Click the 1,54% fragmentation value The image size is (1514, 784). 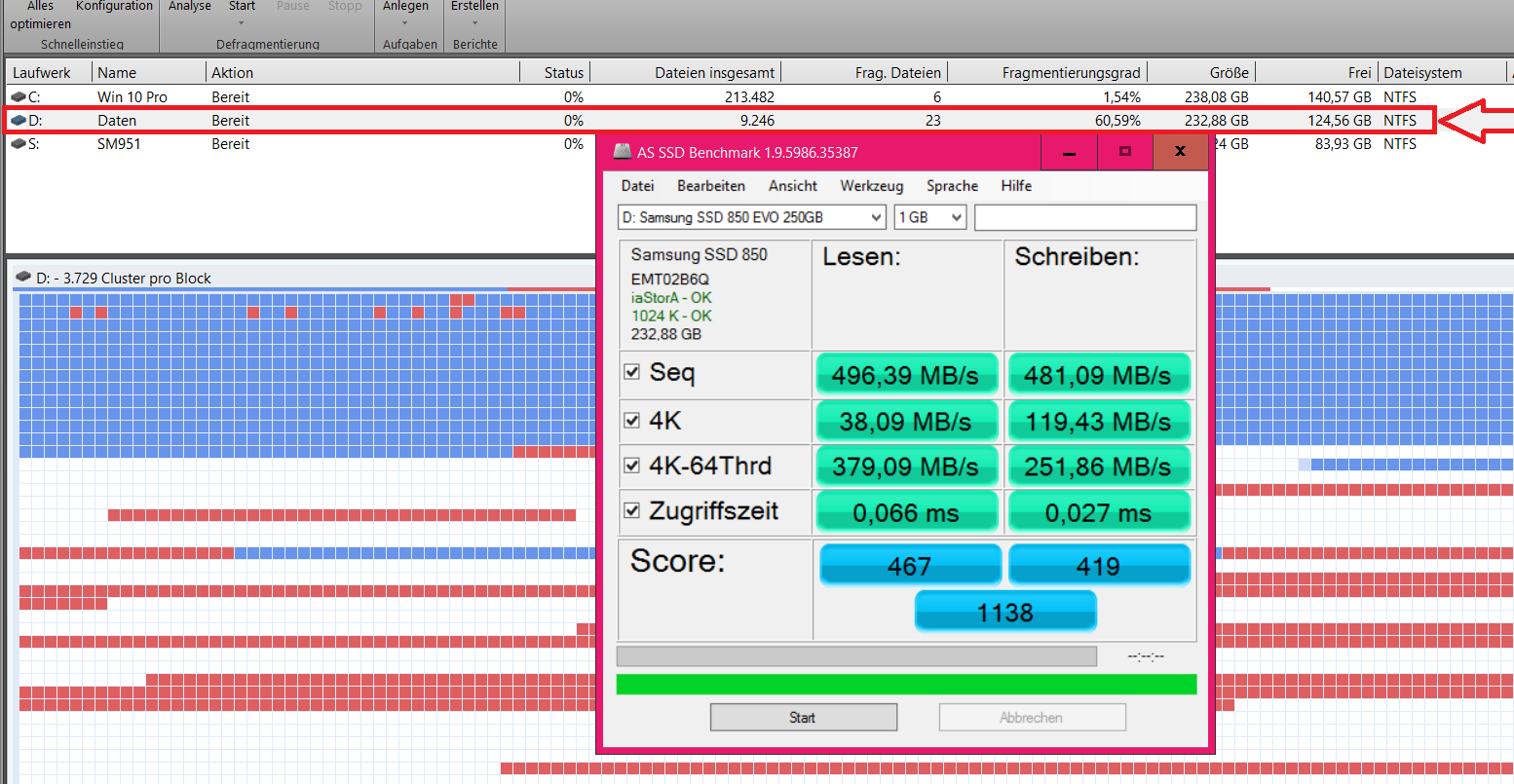(1121, 96)
